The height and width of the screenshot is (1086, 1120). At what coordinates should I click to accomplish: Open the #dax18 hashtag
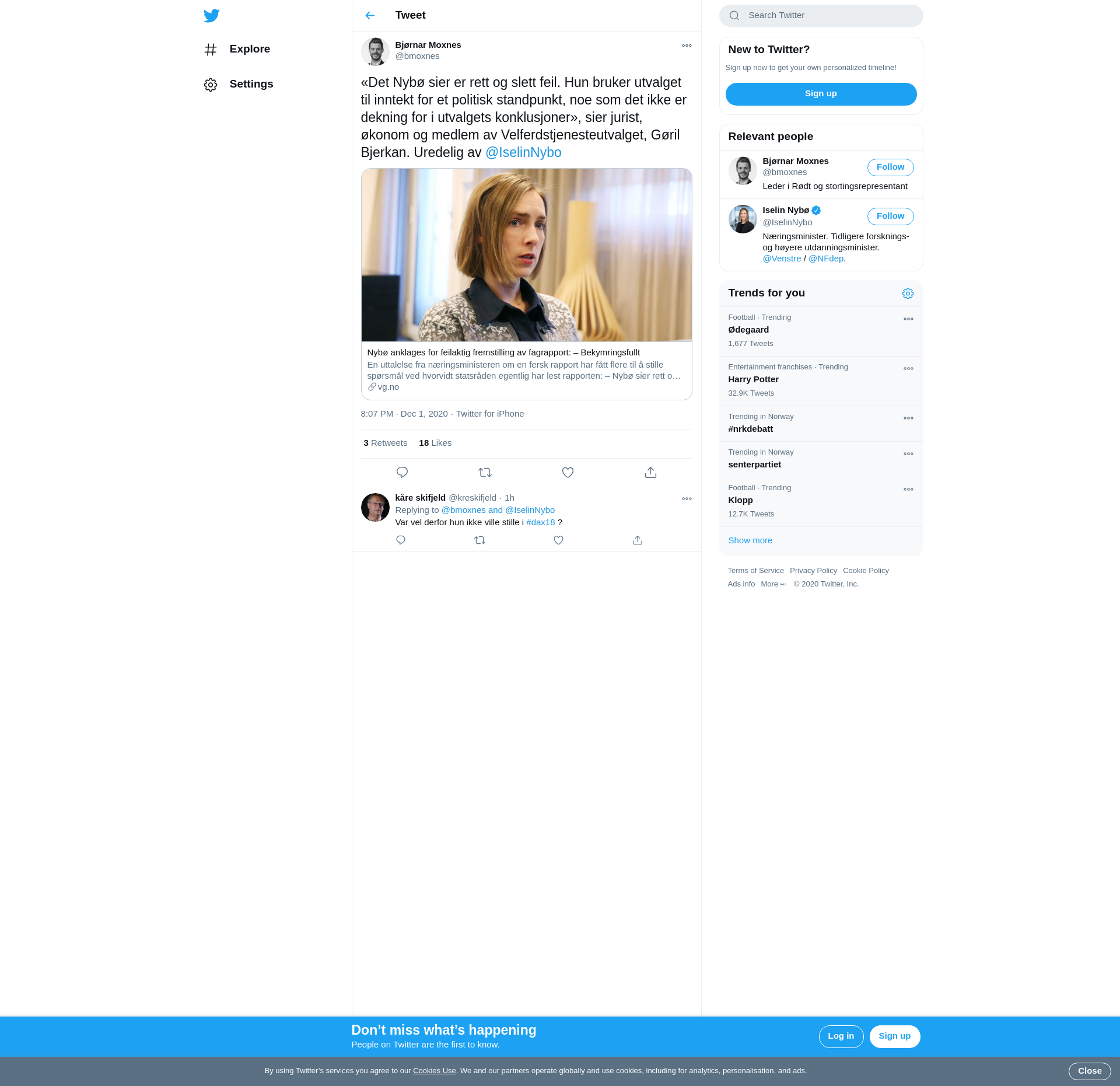pos(540,522)
